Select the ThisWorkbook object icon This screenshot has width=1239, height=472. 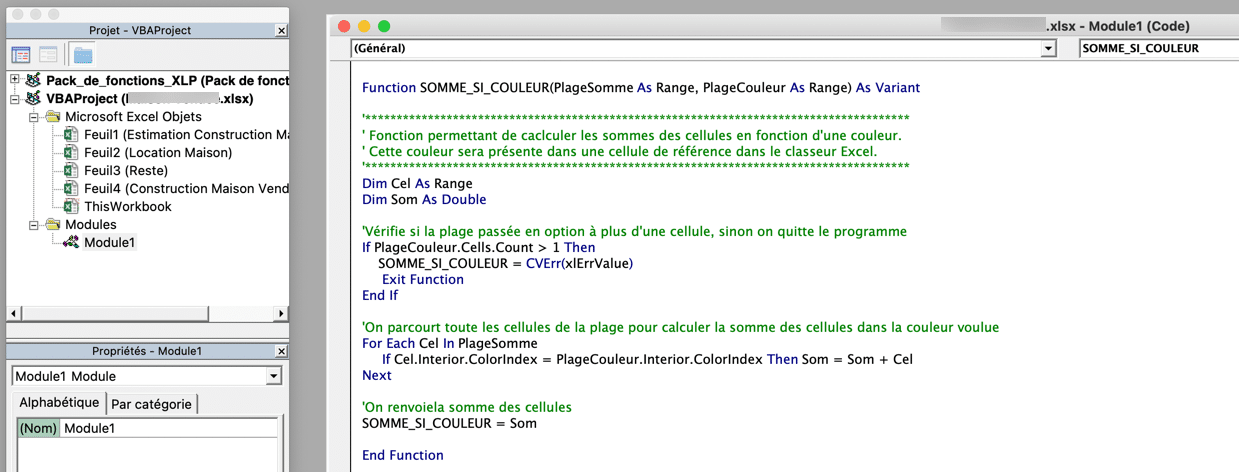click(71, 206)
